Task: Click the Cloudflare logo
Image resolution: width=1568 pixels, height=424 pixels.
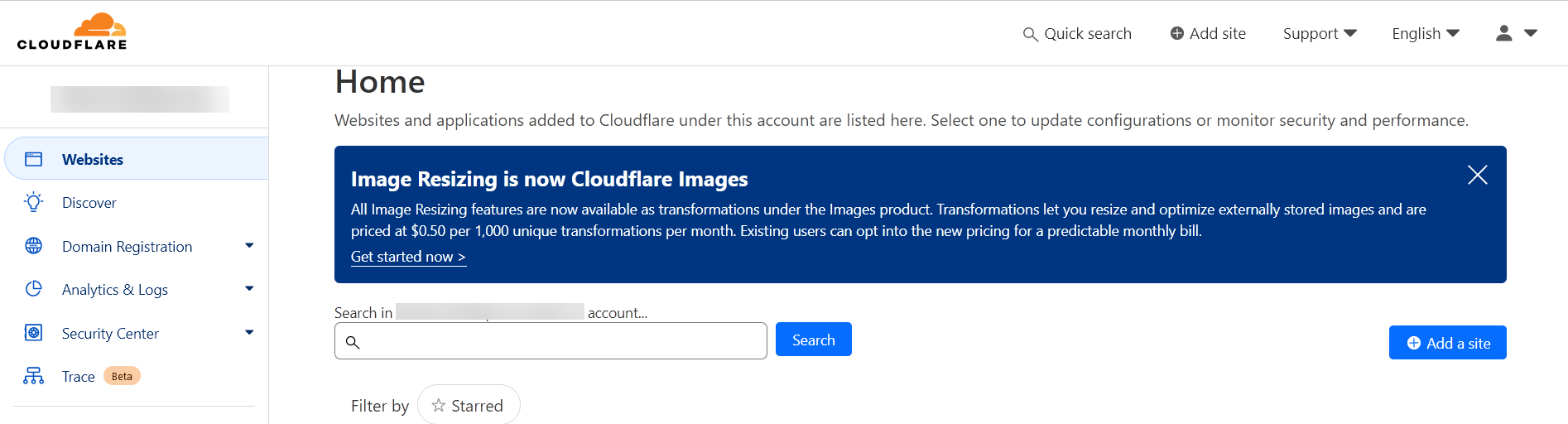Action: point(72,32)
